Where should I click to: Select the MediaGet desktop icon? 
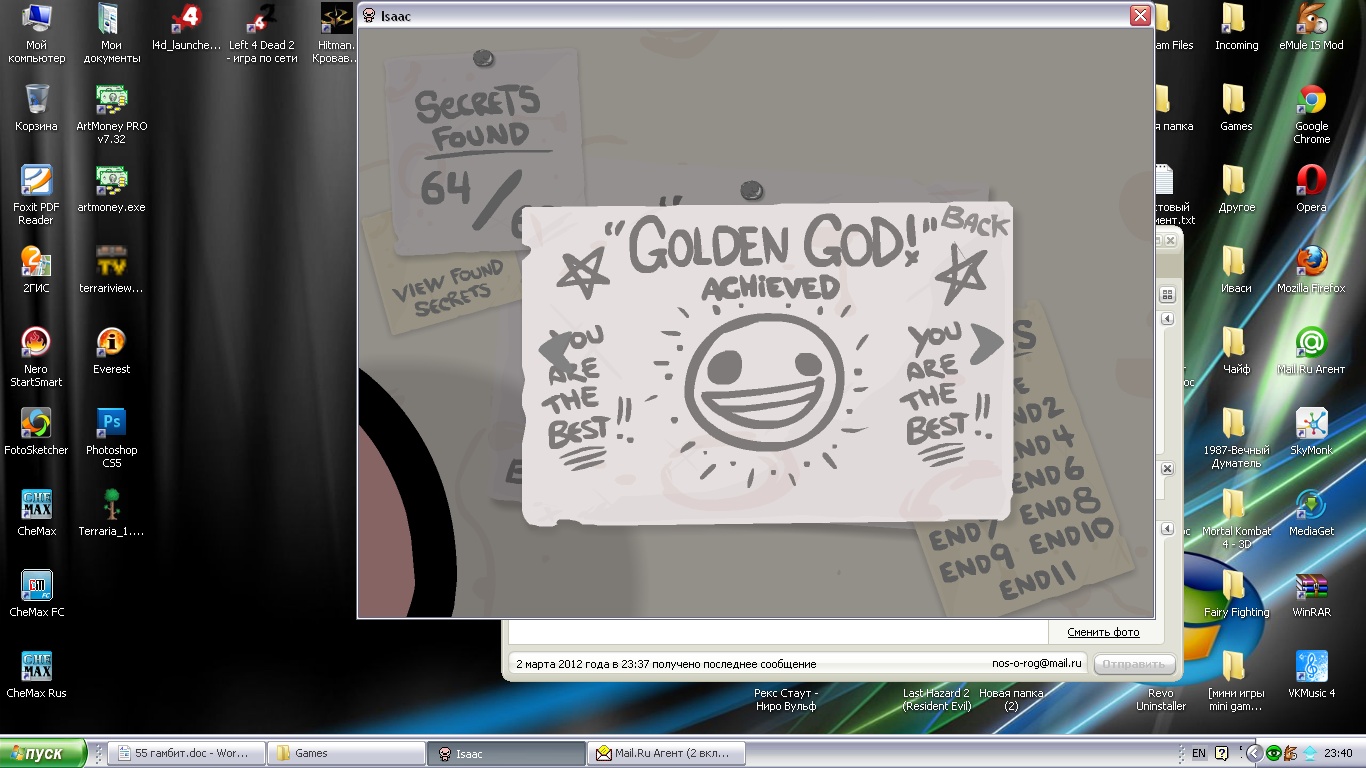(1311, 513)
